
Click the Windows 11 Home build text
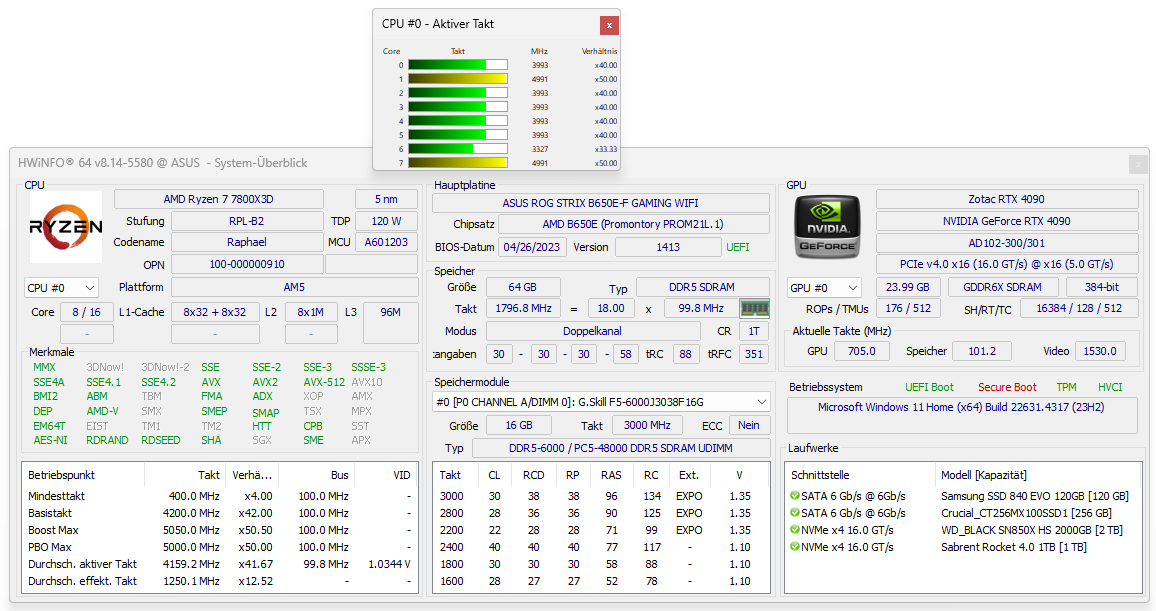tap(961, 407)
